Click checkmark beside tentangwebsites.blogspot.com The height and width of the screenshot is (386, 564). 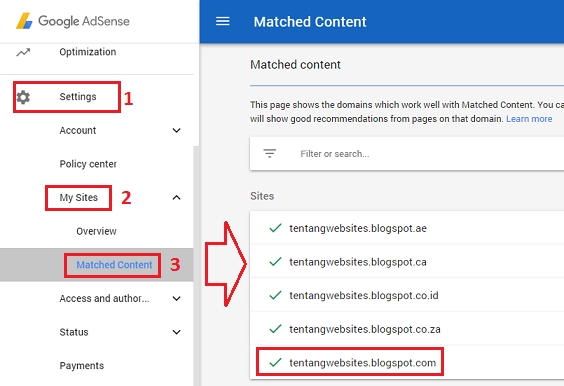275,362
